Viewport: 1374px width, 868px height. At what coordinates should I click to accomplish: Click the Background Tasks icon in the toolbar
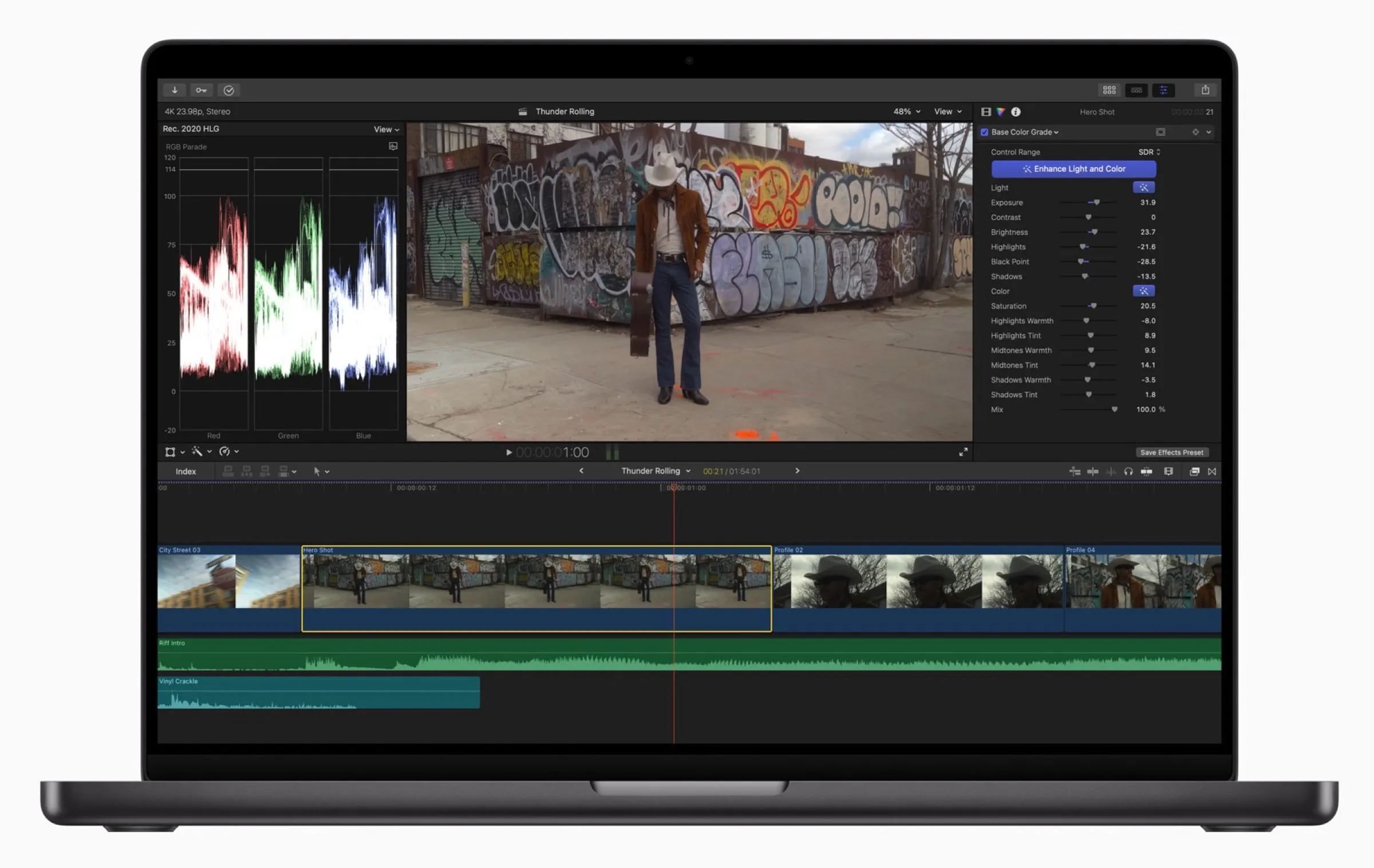tap(229, 90)
